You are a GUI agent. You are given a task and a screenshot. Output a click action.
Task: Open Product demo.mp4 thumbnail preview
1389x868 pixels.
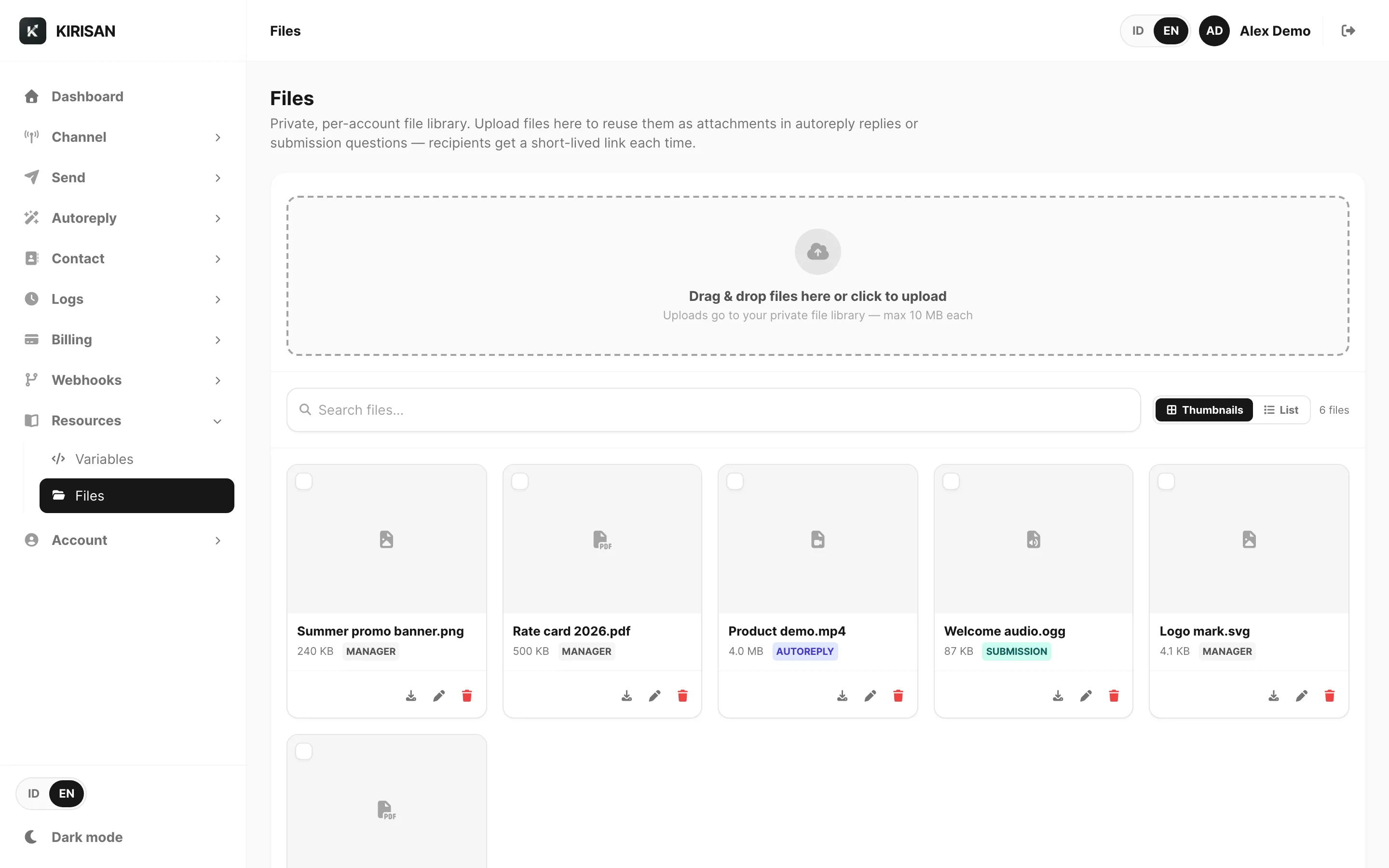(817, 539)
